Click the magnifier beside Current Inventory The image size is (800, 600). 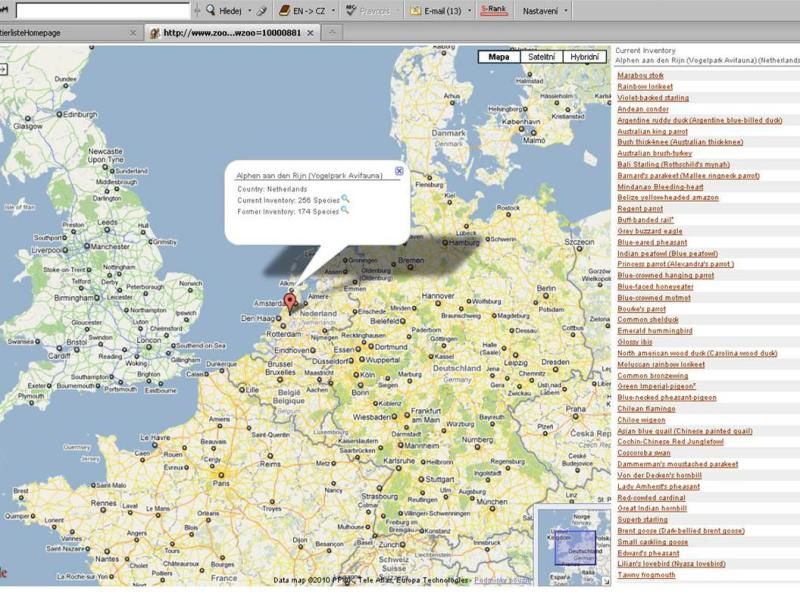tap(345, 198)
